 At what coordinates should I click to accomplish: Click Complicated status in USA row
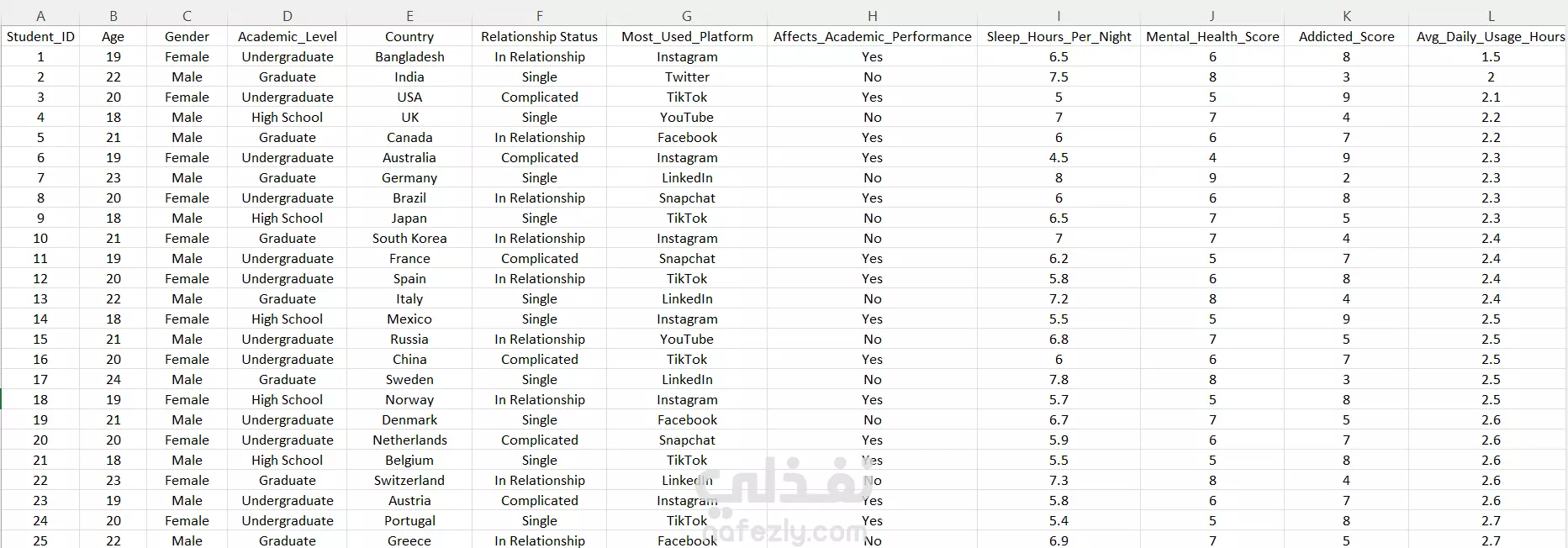pos(539,97)
